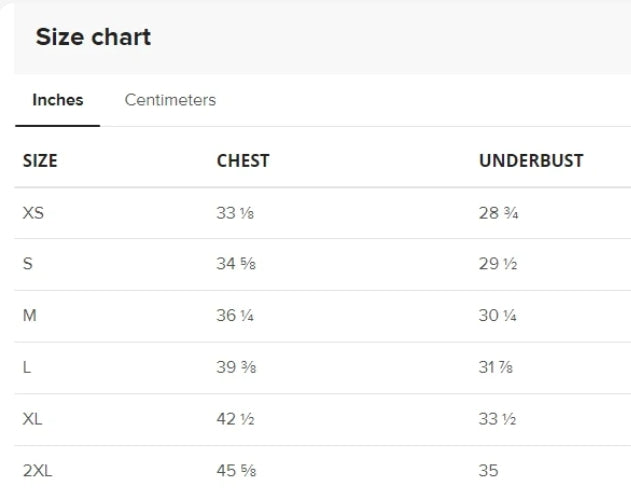Click M chest value 36 ¼

(235, 315)
